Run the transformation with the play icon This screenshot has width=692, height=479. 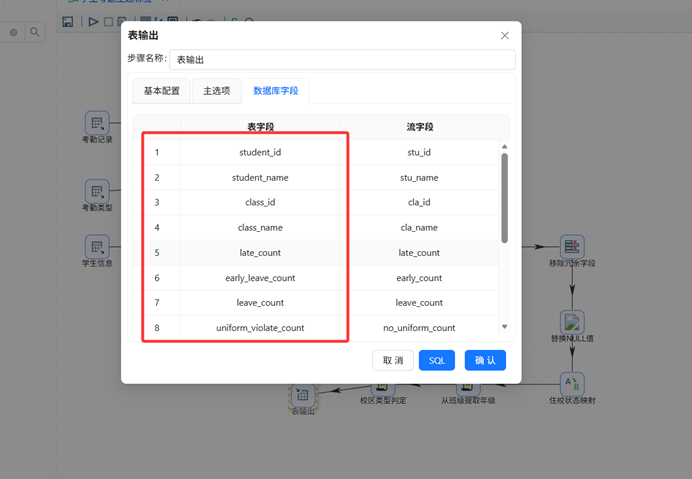pos(93,22)
